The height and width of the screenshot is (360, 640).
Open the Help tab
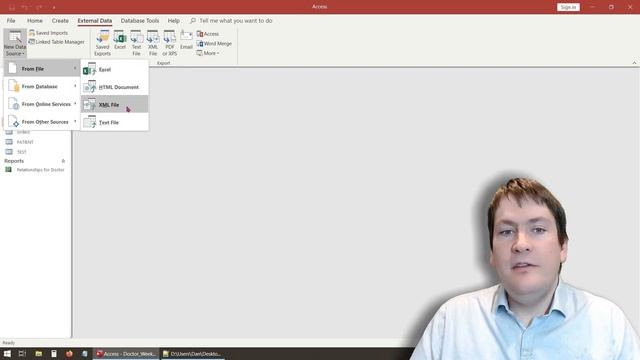(173, 20)
